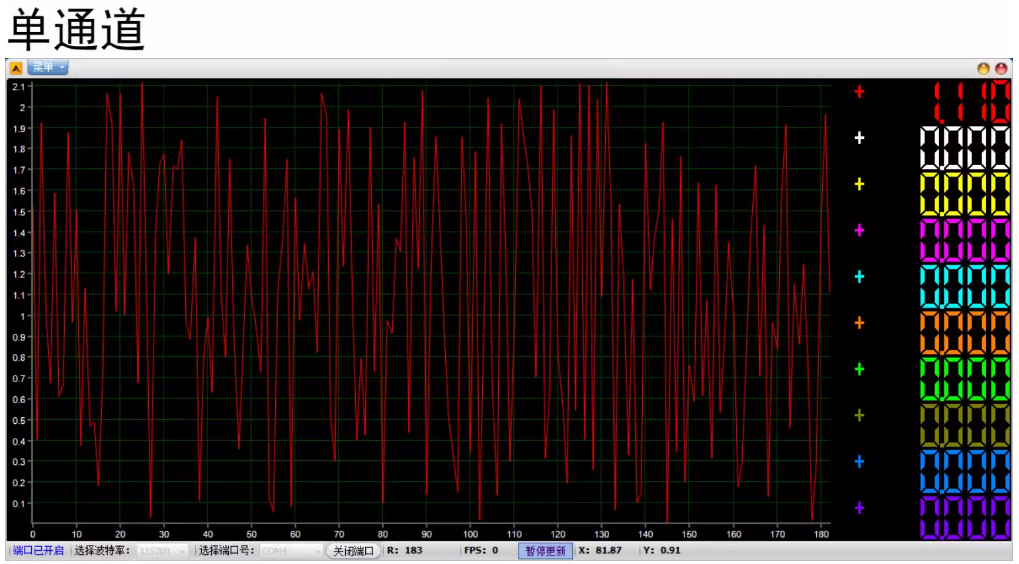
Task: Click the white channel plus marker
Action: 859,138
